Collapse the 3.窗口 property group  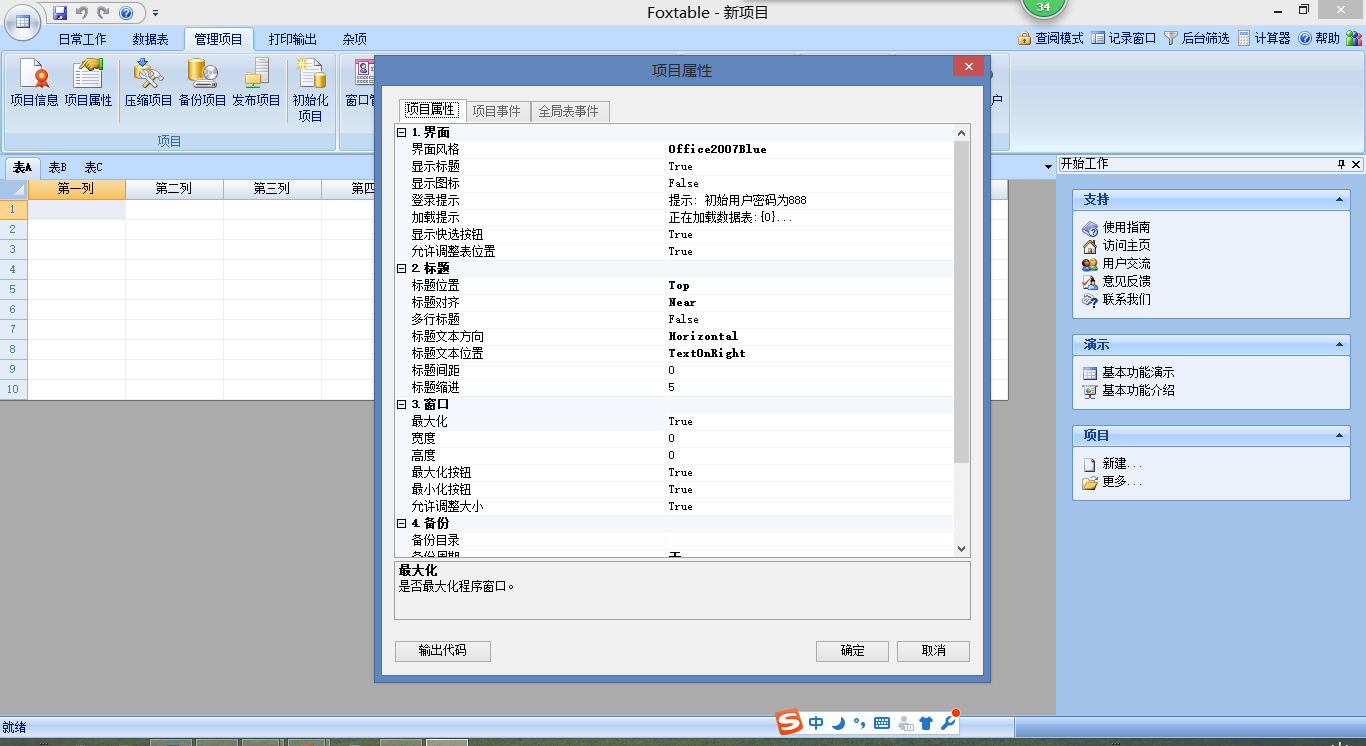pyautogui.click(x=402, y=404)
